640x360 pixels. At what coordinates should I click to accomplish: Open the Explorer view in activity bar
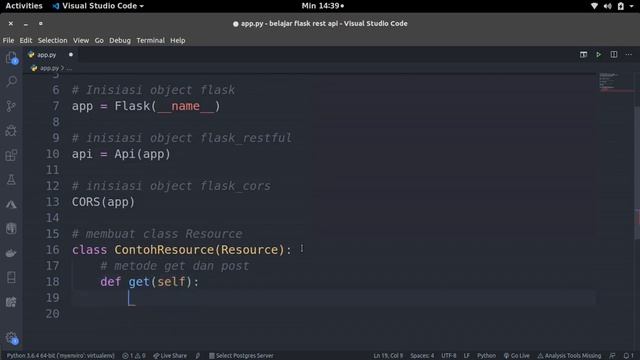coord(11,58)
